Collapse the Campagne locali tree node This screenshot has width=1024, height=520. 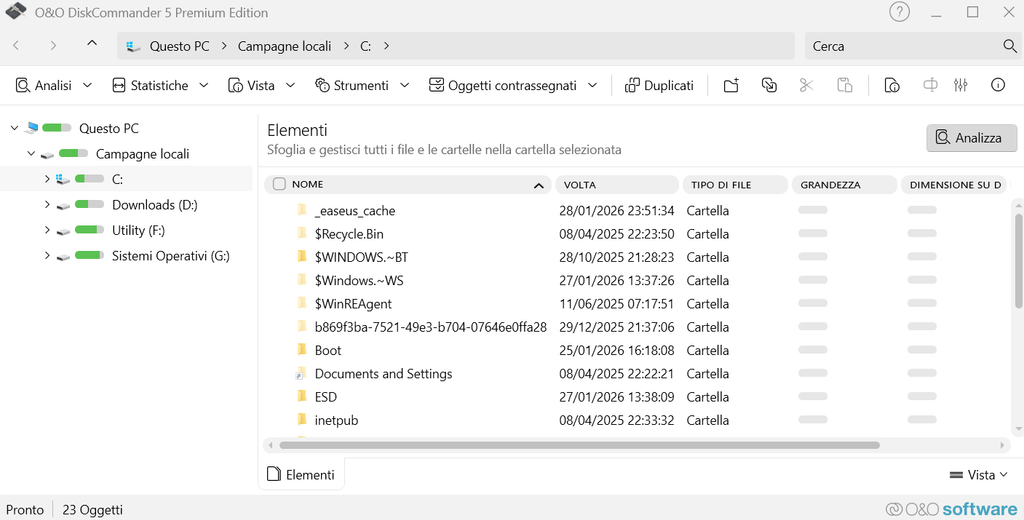[31, 154]
